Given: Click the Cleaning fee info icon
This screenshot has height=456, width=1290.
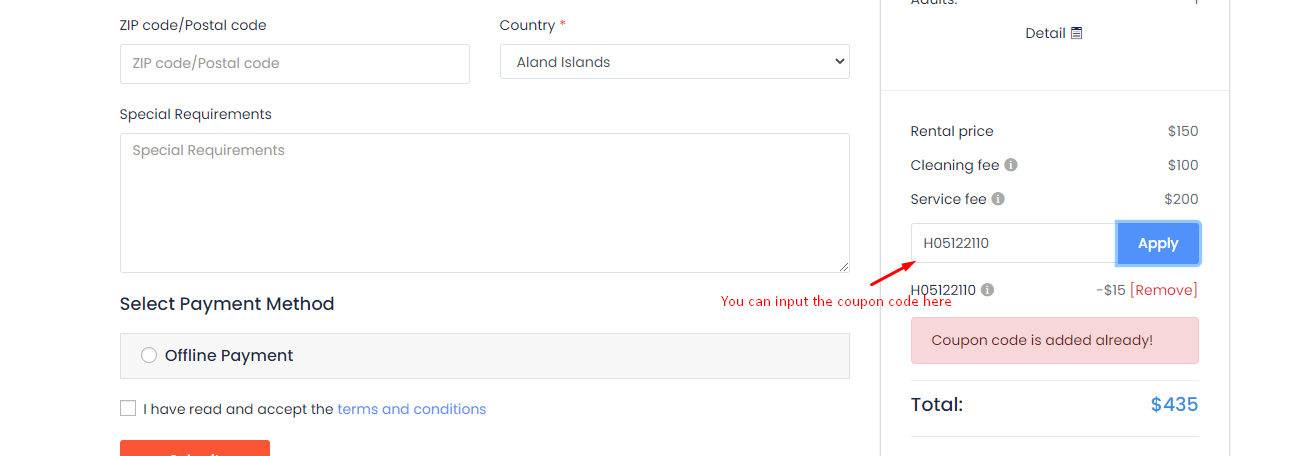Looking at the screenshot, I should tap(1011, 165).
